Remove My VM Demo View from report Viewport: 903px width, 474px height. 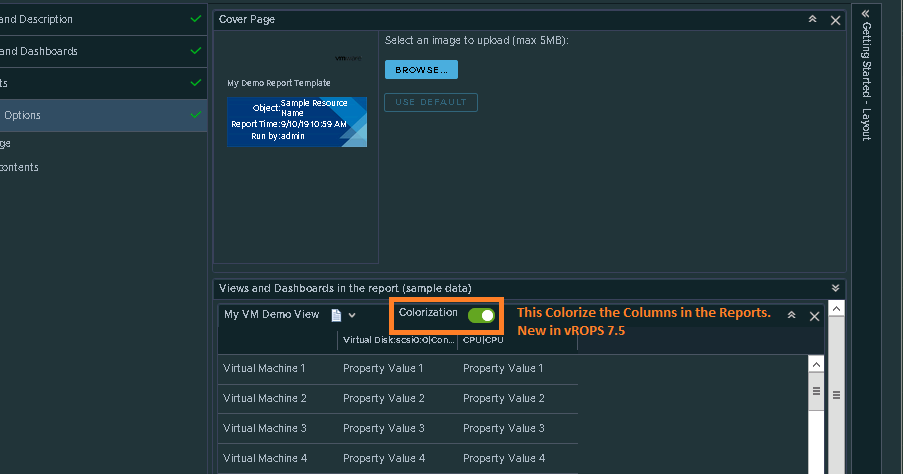click(x=814, y=315)
